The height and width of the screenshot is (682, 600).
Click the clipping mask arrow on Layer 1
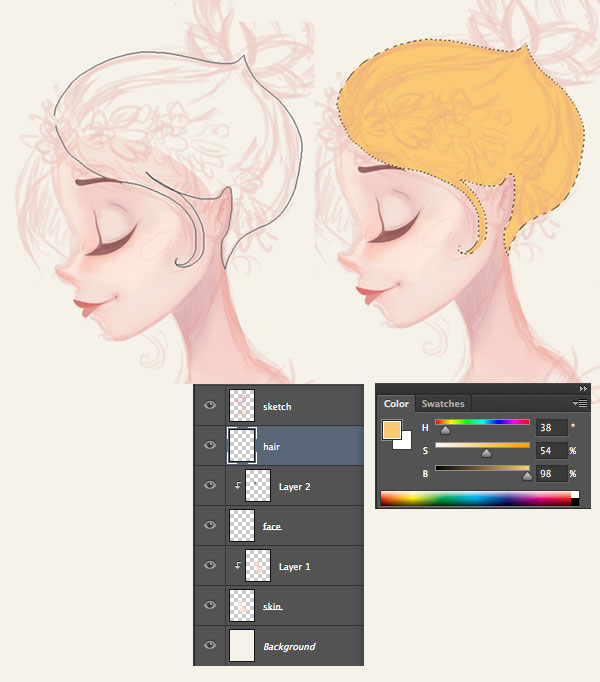pos(237,566)
